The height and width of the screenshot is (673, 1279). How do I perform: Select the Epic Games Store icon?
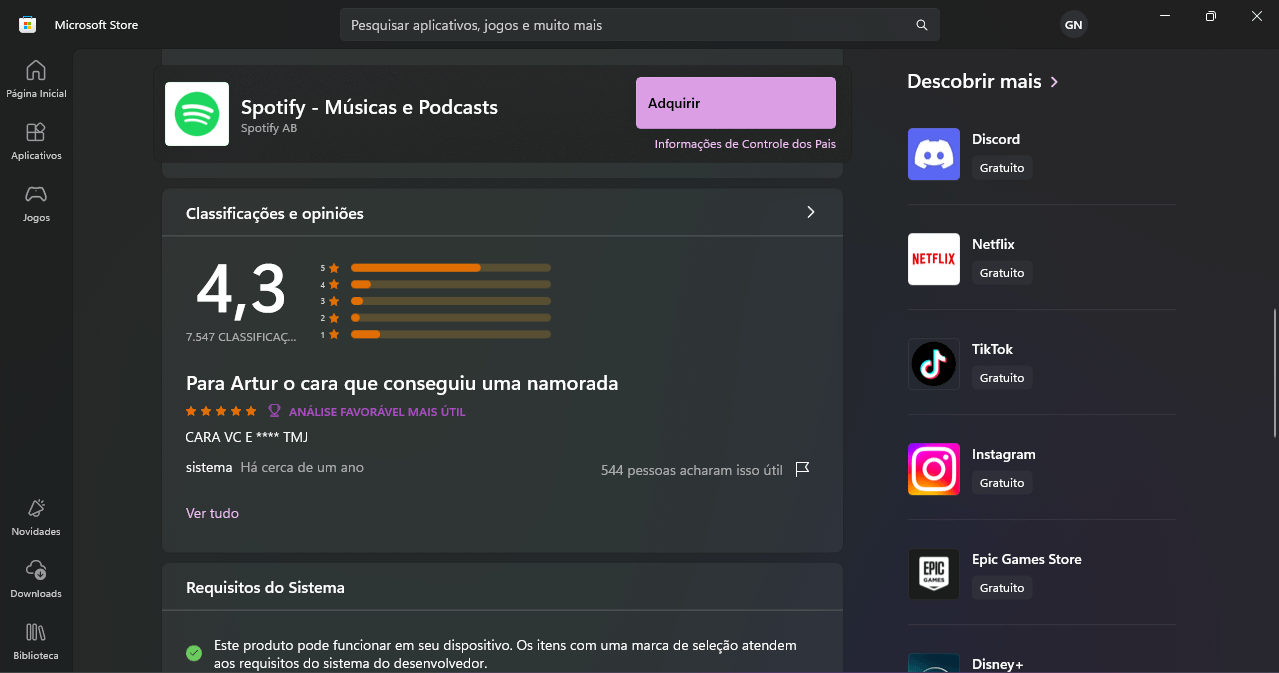tap(933, 574)
